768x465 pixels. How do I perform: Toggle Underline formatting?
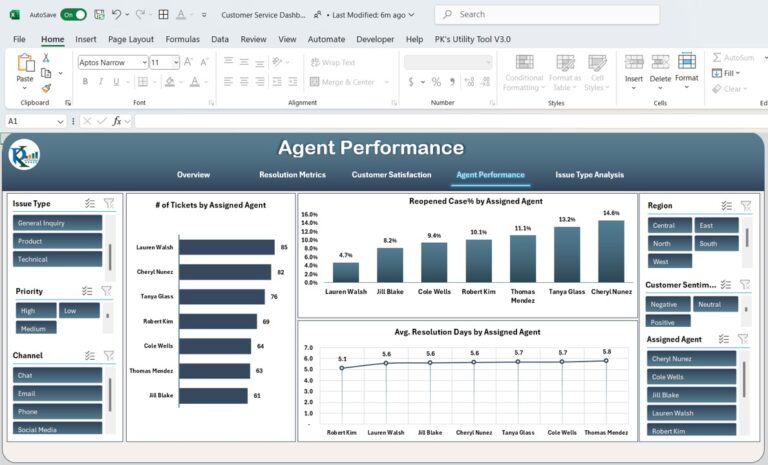pyautogui.click(x=116, y=82)
